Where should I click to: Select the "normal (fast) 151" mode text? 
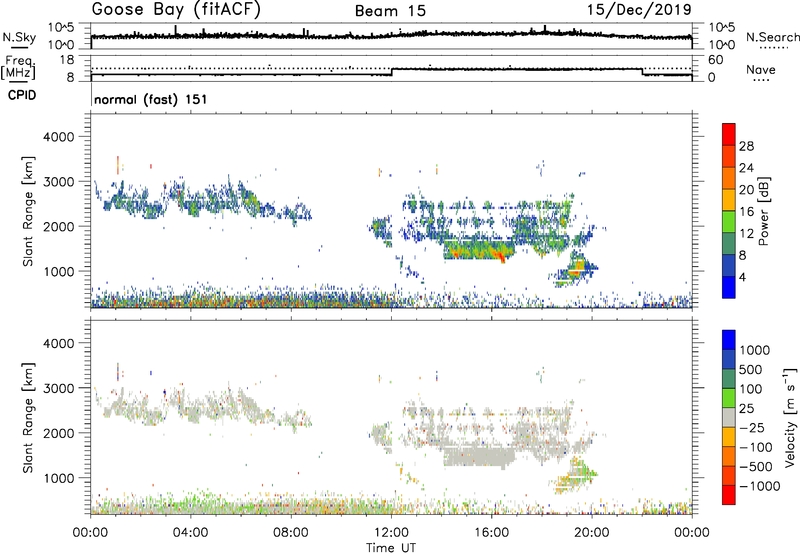(x=151, y=99)
